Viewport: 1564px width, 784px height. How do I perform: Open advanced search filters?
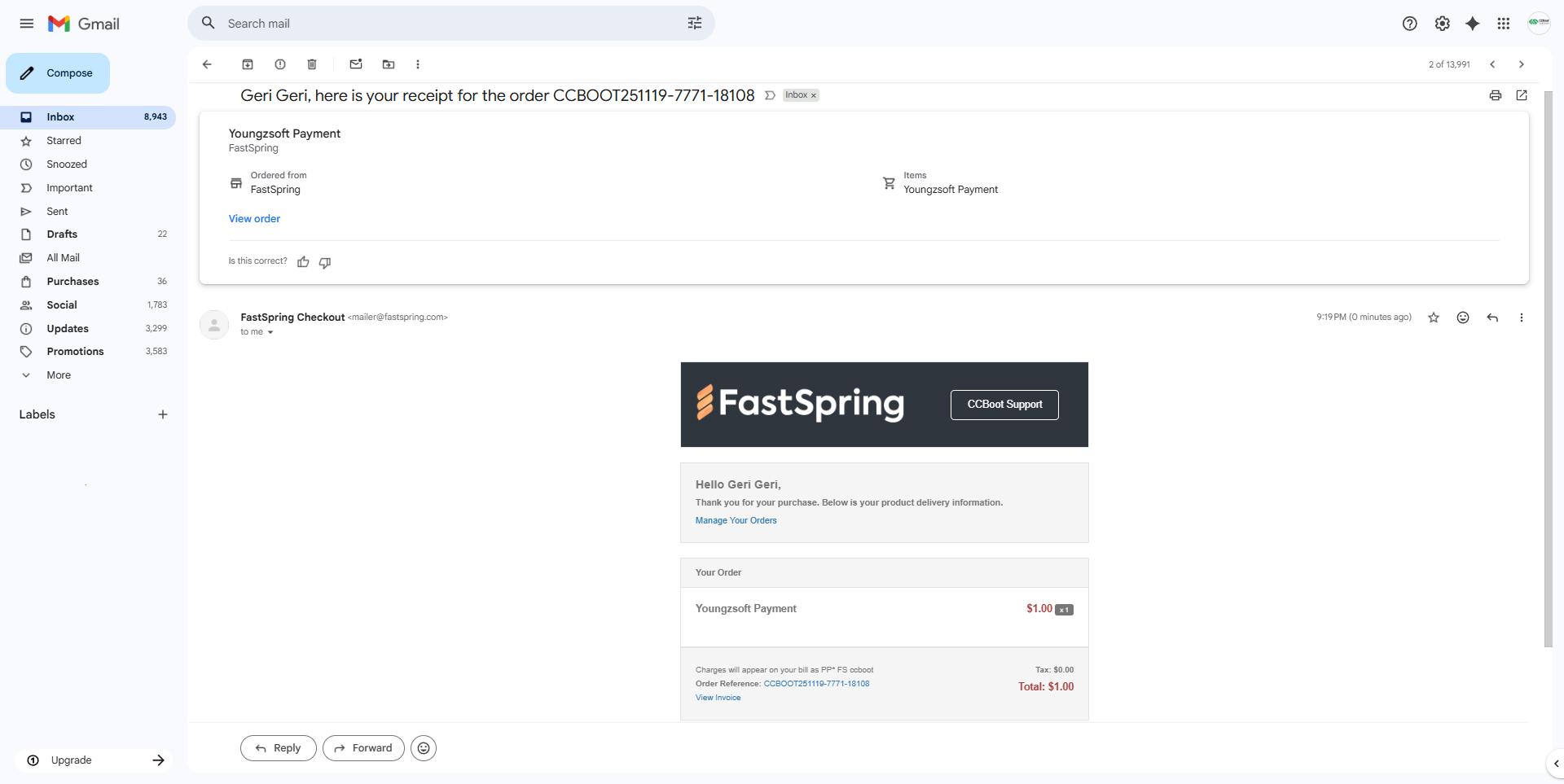[694, 23]
